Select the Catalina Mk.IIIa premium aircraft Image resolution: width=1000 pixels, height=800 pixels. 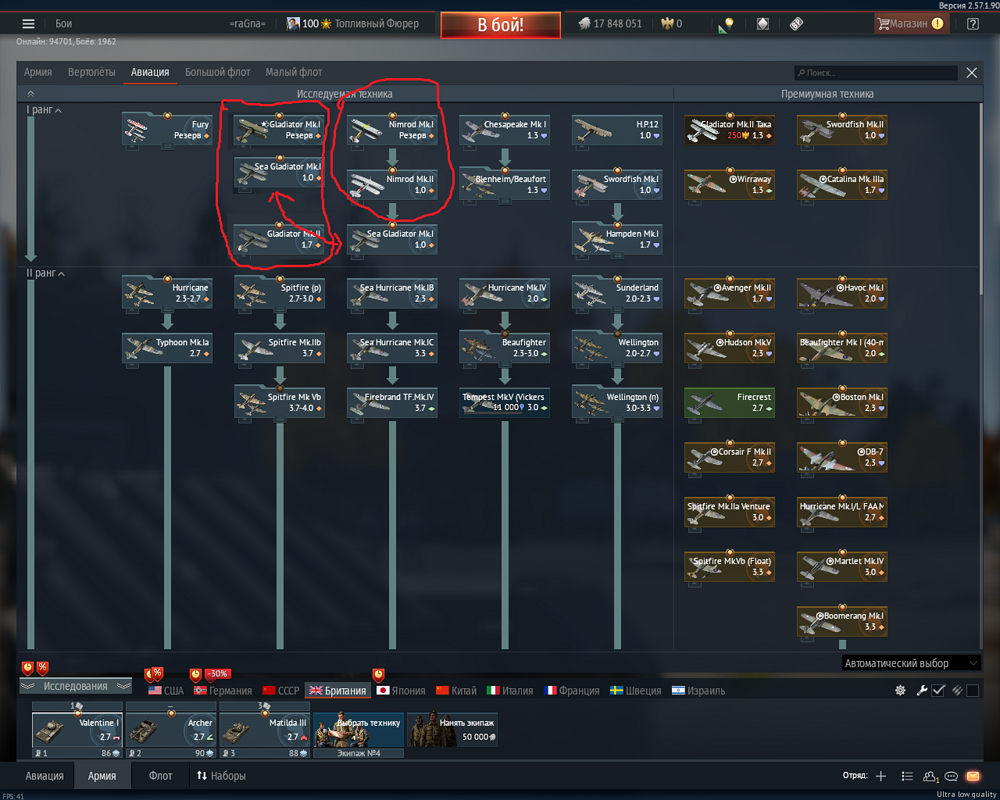click(842, 184)
